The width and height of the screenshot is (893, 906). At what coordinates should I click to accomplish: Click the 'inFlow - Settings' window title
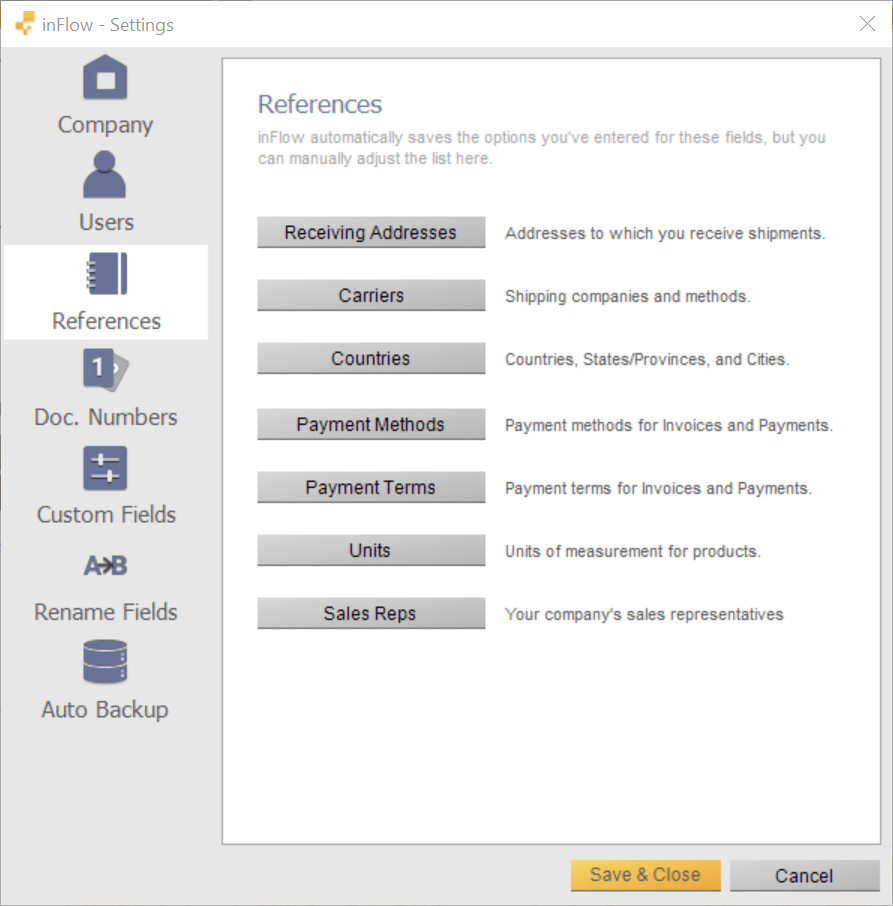(107, 25)
